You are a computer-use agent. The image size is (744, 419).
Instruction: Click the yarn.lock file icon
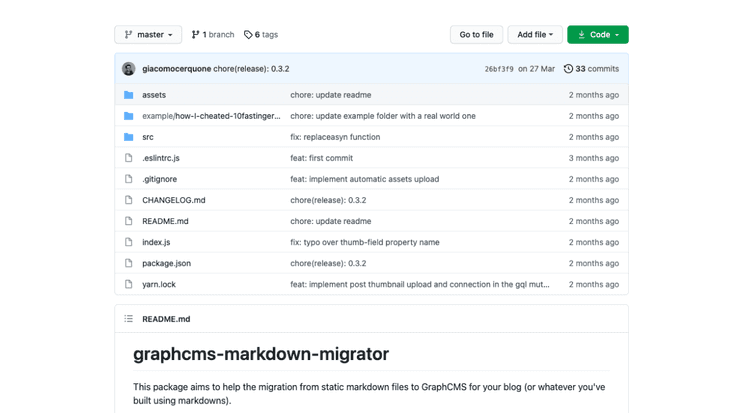tap(129, 284)
